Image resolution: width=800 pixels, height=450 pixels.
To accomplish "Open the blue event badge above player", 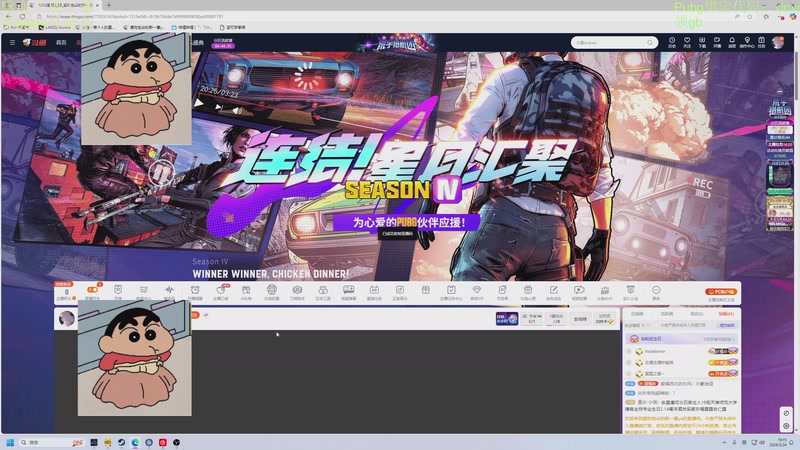I will [507, 319].
